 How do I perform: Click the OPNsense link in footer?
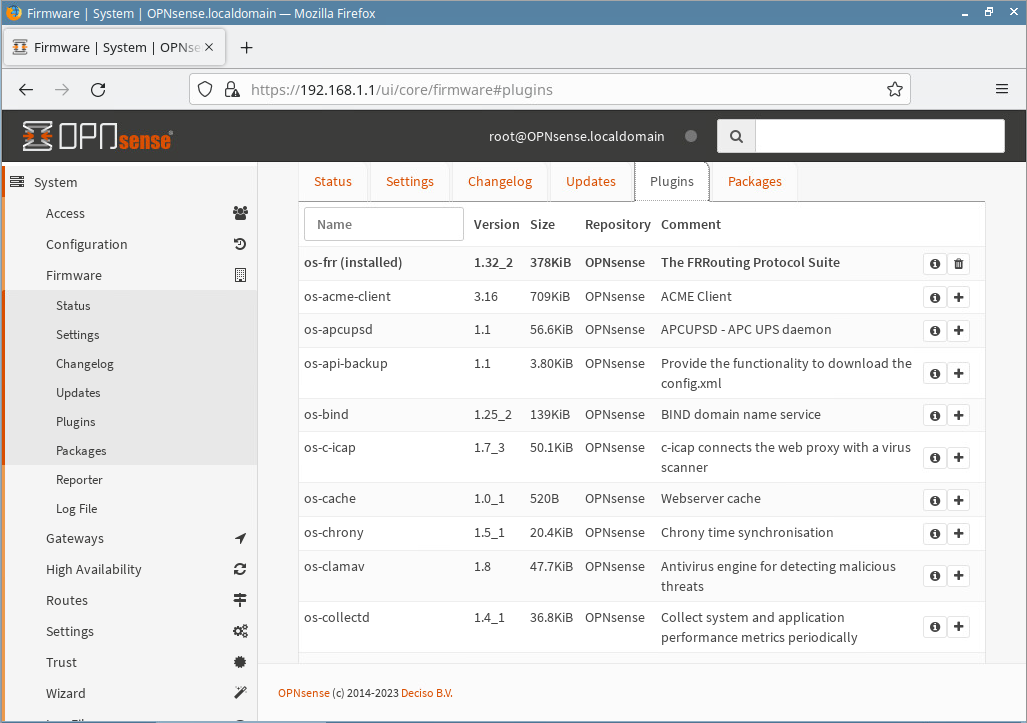303,693
